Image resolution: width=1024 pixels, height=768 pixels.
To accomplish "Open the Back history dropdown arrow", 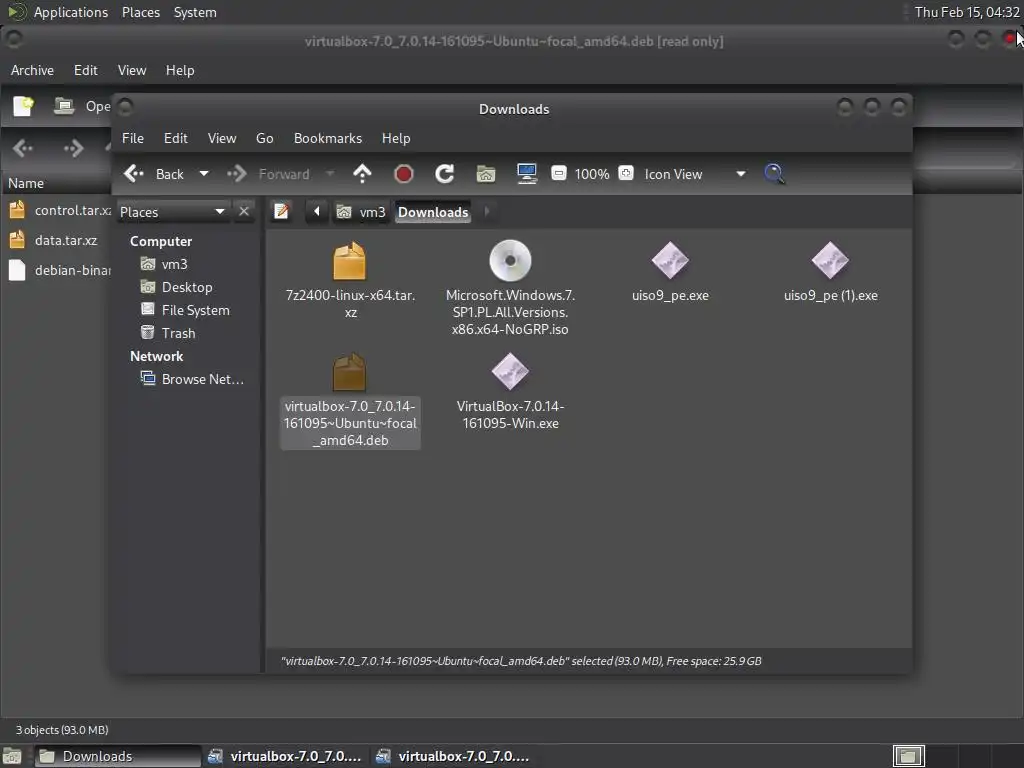I will (x=204, y=174).
